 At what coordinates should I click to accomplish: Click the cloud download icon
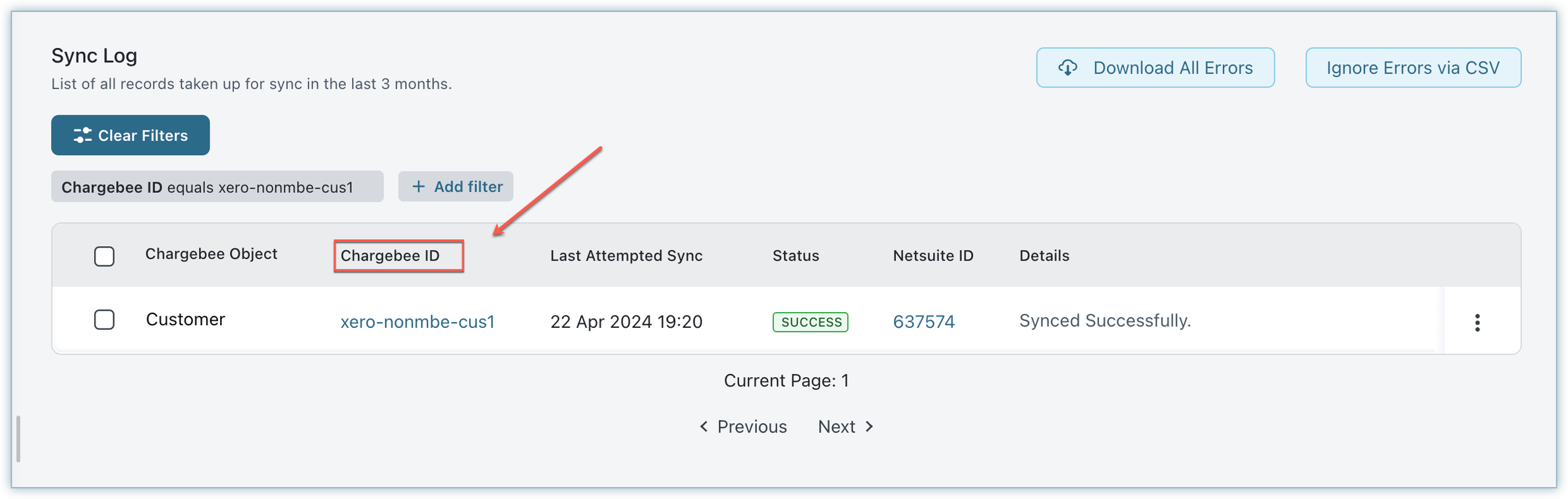[1068, 68]
